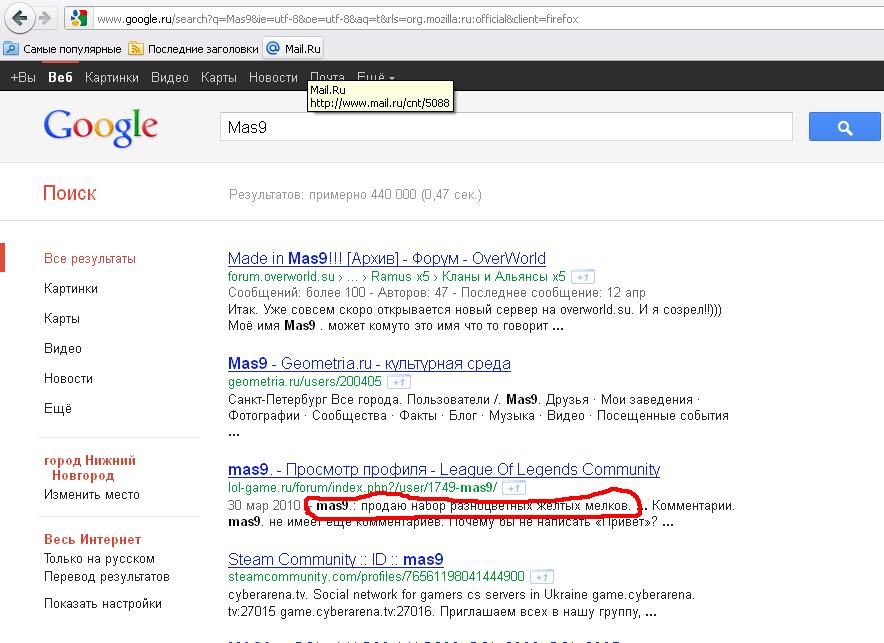
Task: Click the Google logo
Action: pos(101,127)
